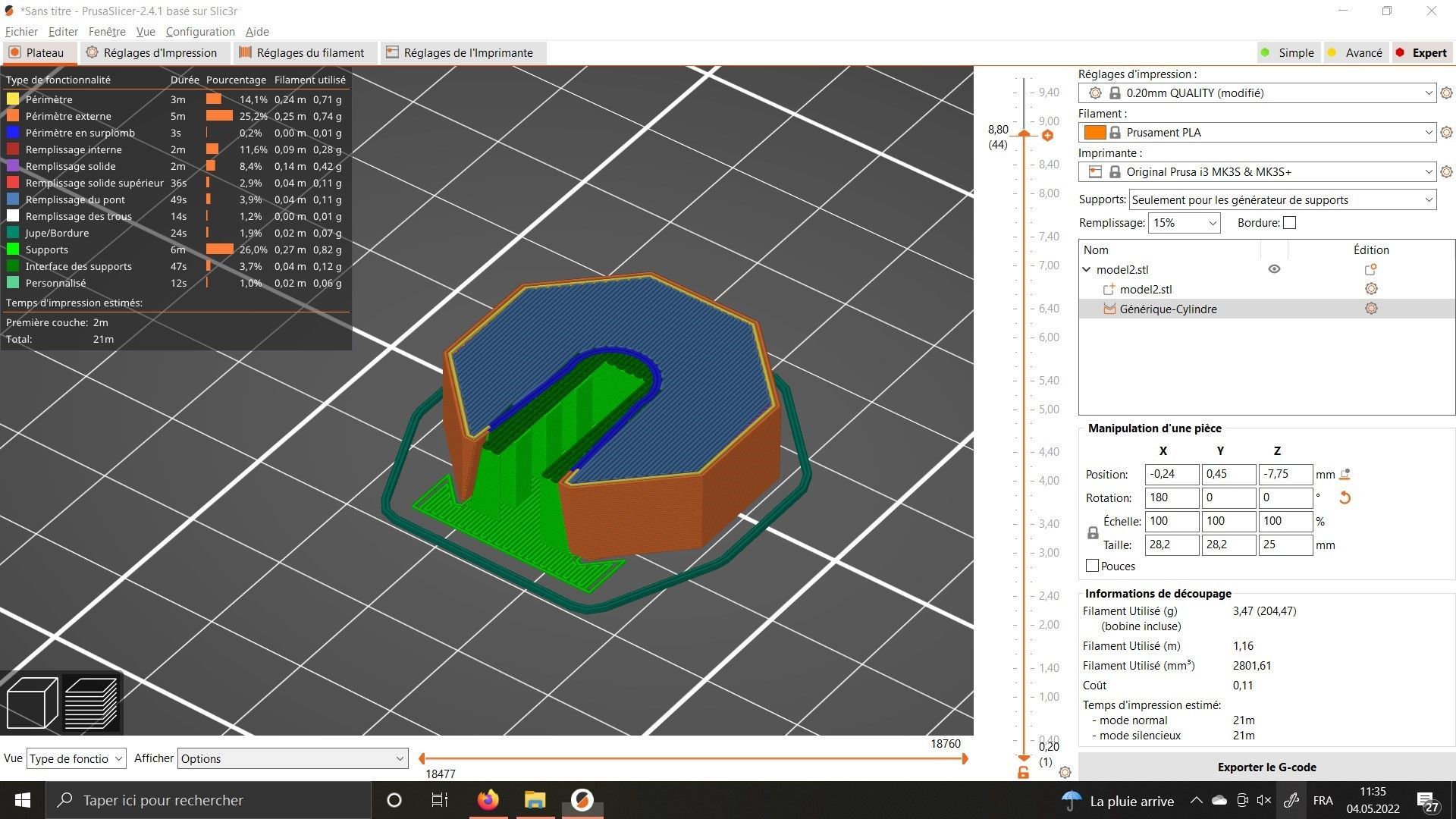Add color change with plus marker on slider
Viewport: 1456px width, 819px height.
point(1047,135)
